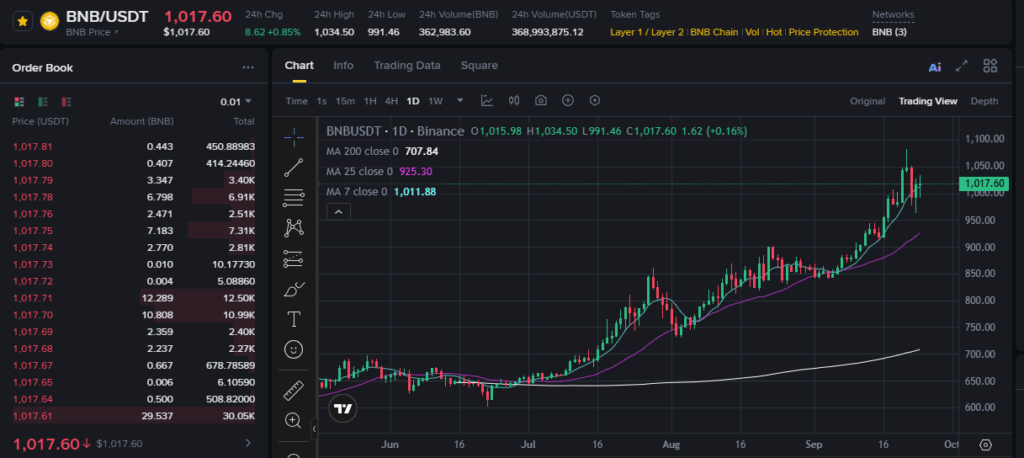Select the 15m interval
This screenshot has width=1024, height=458.
coord(345,101)
